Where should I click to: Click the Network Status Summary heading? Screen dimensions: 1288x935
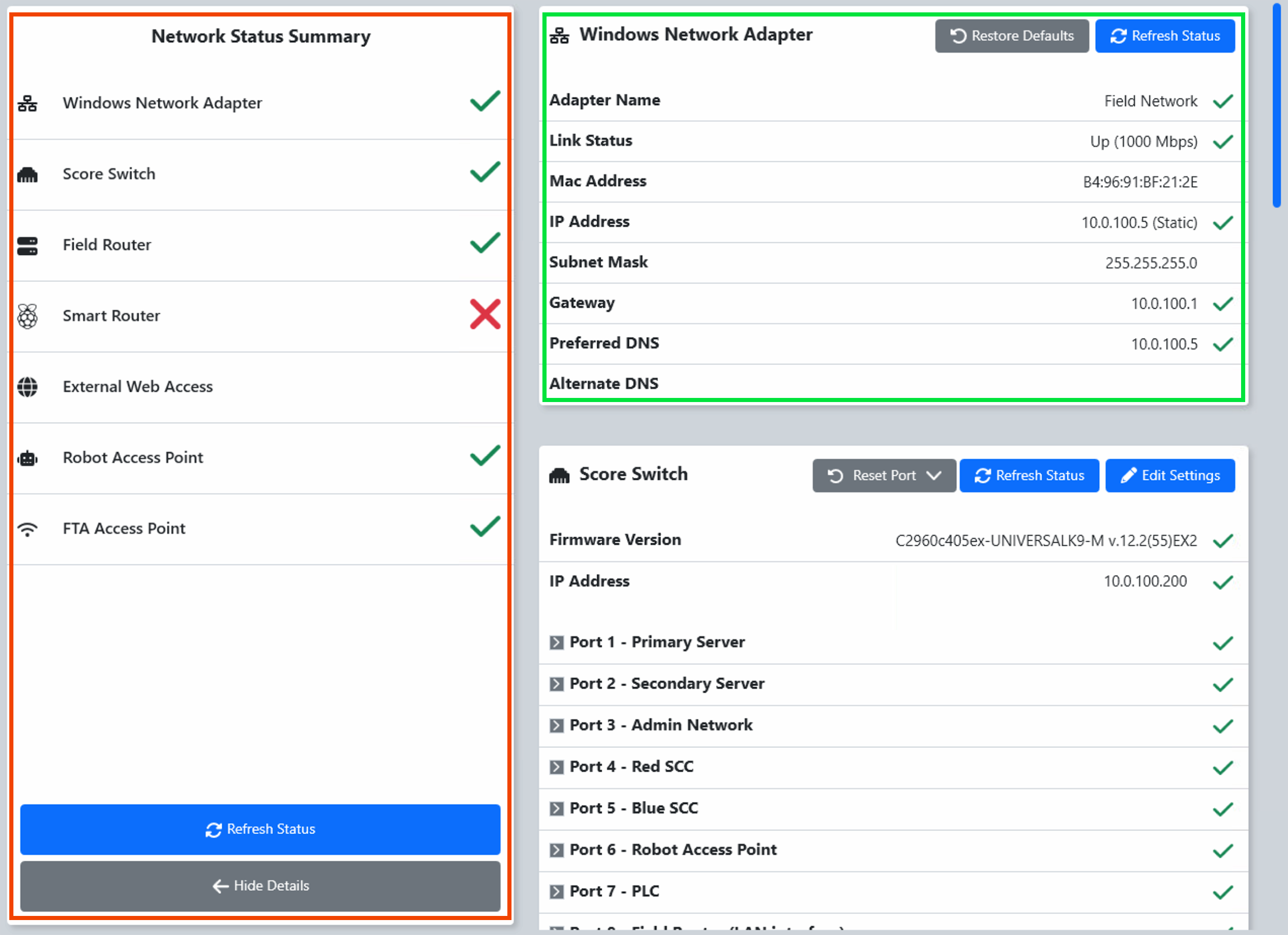[261, 37]
